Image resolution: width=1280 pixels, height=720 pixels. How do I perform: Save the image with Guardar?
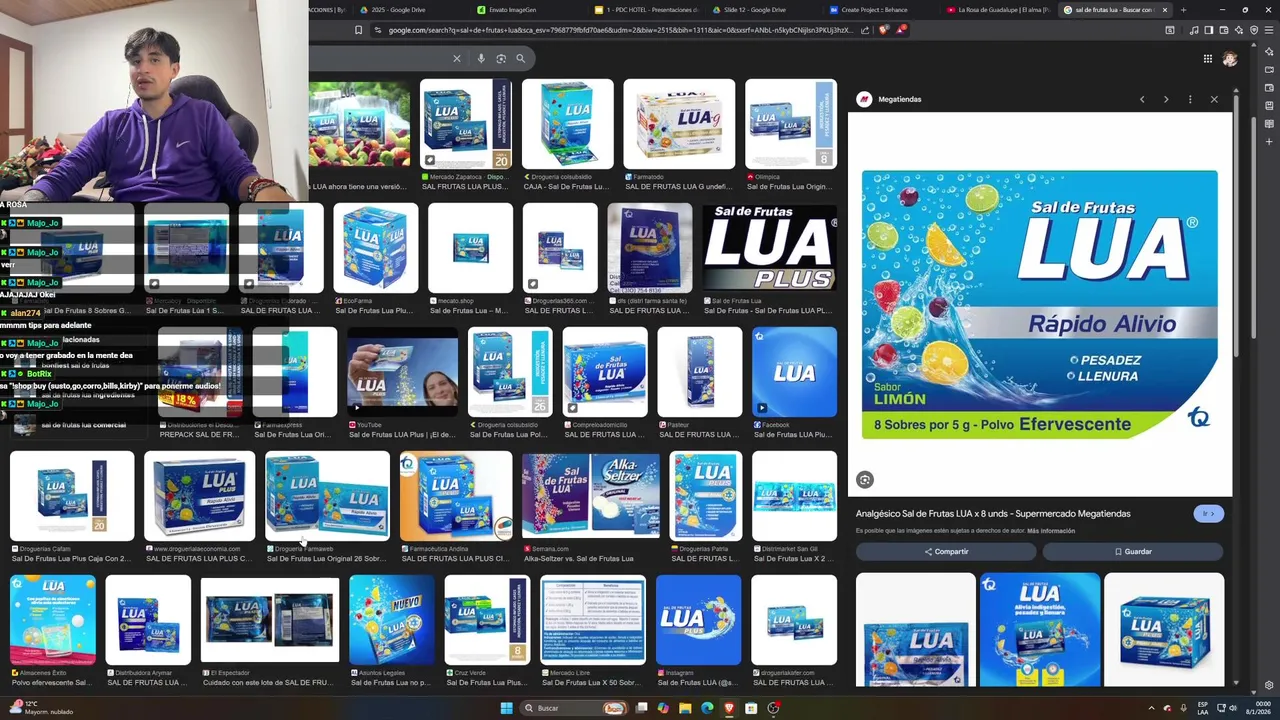[1133, 551]
